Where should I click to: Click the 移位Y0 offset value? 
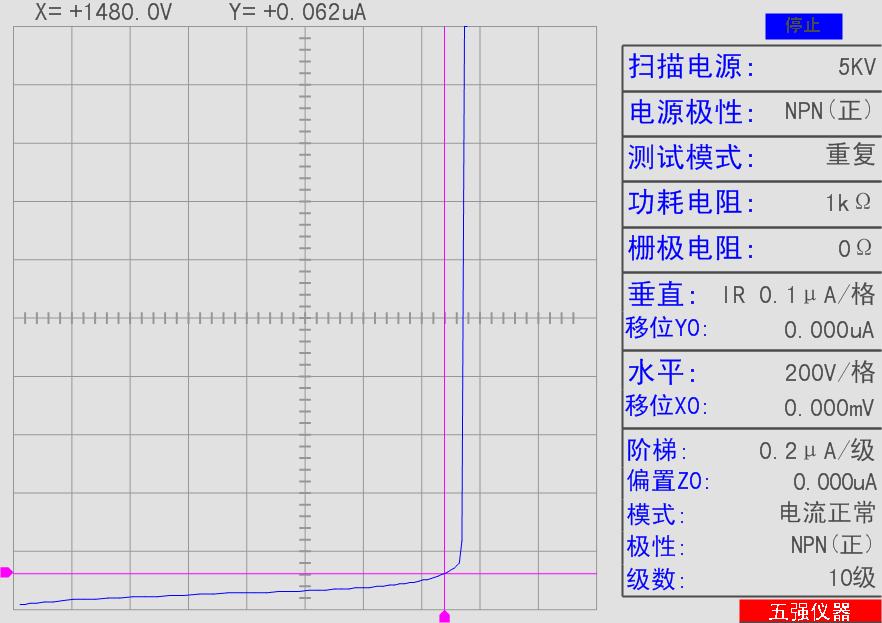pos(751,329)
